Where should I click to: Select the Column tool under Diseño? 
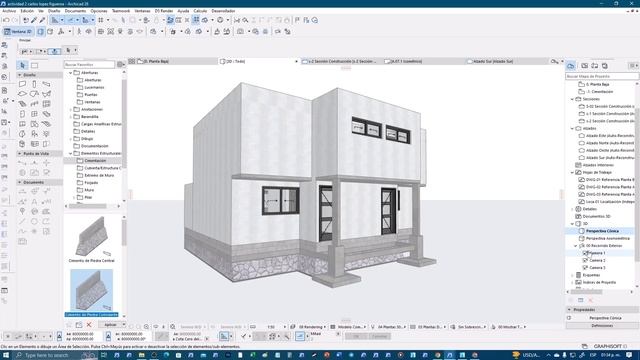(x=34, y=84)
